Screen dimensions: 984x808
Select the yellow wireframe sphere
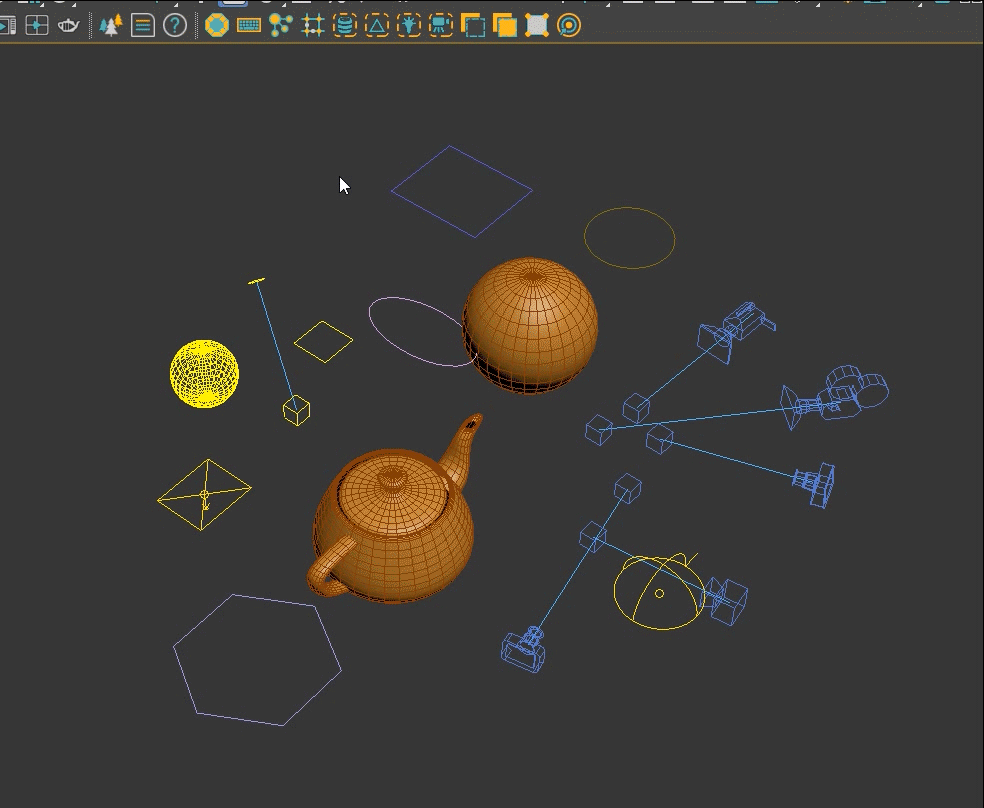[205, 374]
